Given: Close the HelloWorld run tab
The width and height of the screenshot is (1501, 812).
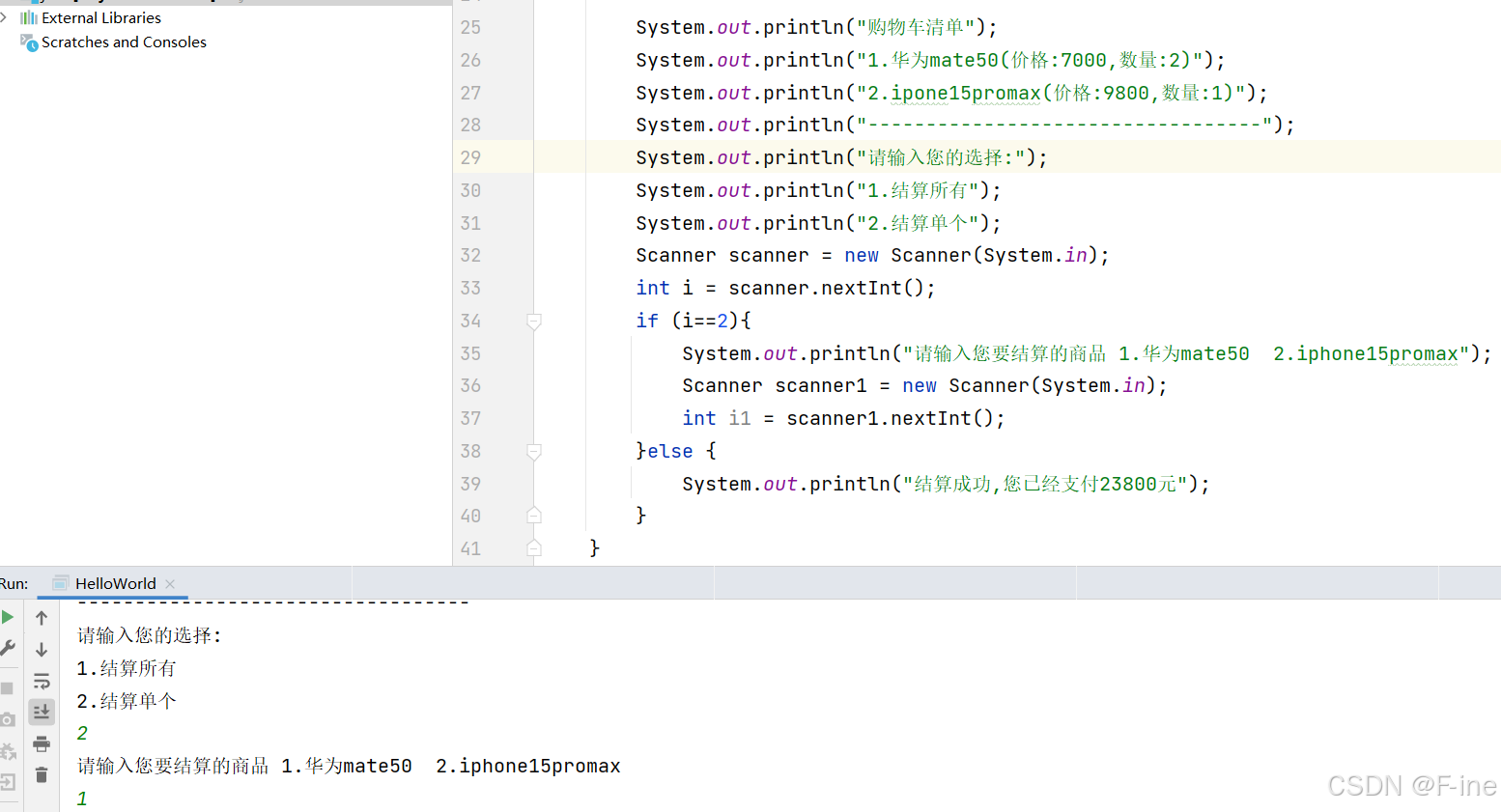Looking at the screenshot, I should click(x=170, y=584).
